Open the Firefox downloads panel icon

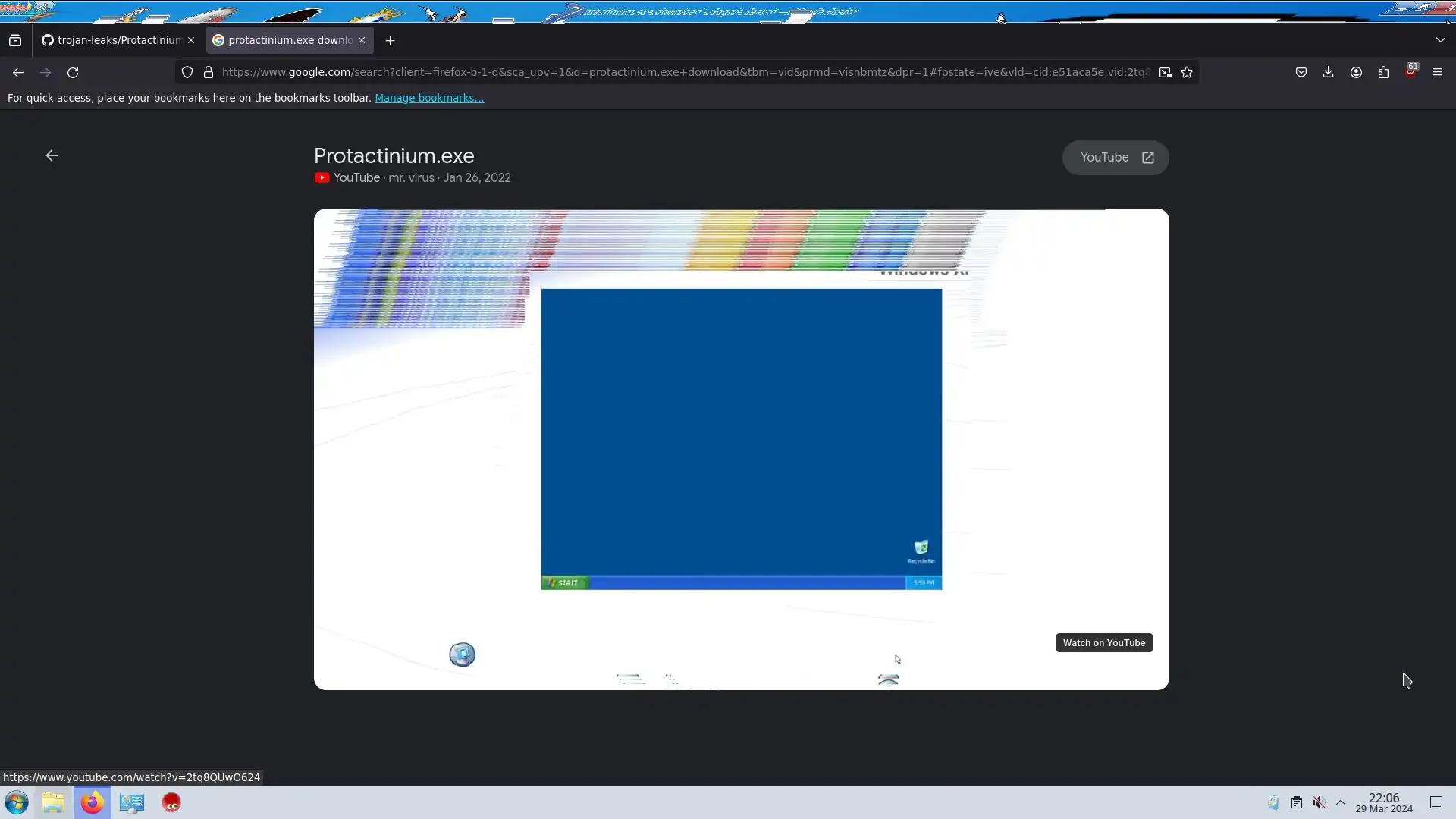click(x=1328, y=72)
